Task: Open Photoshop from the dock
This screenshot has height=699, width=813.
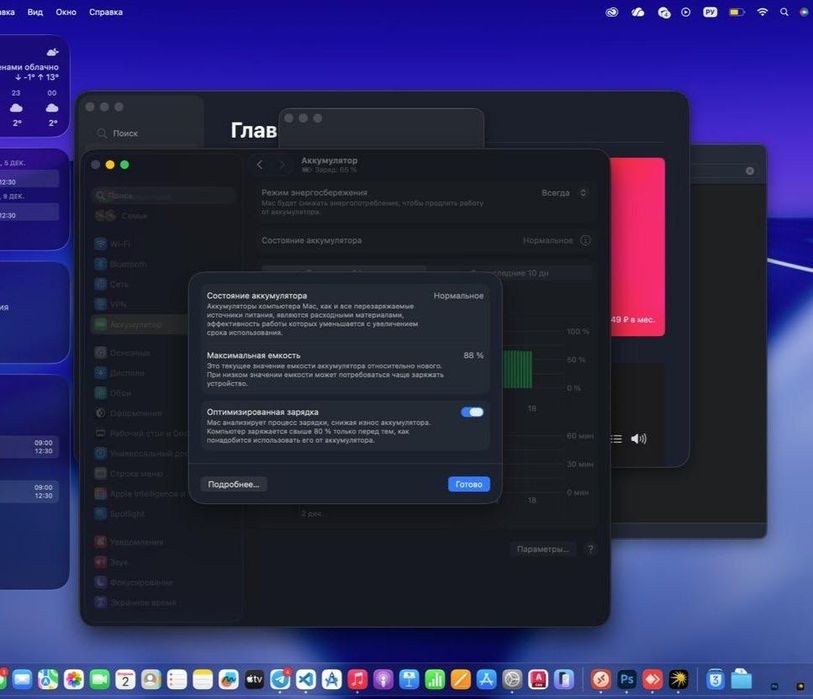Action: point(627,679)
